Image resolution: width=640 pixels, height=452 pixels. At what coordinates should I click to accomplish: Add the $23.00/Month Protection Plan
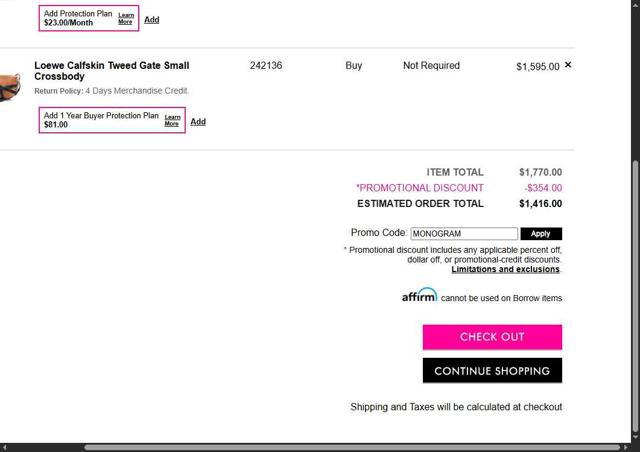(x=151, y=20)
